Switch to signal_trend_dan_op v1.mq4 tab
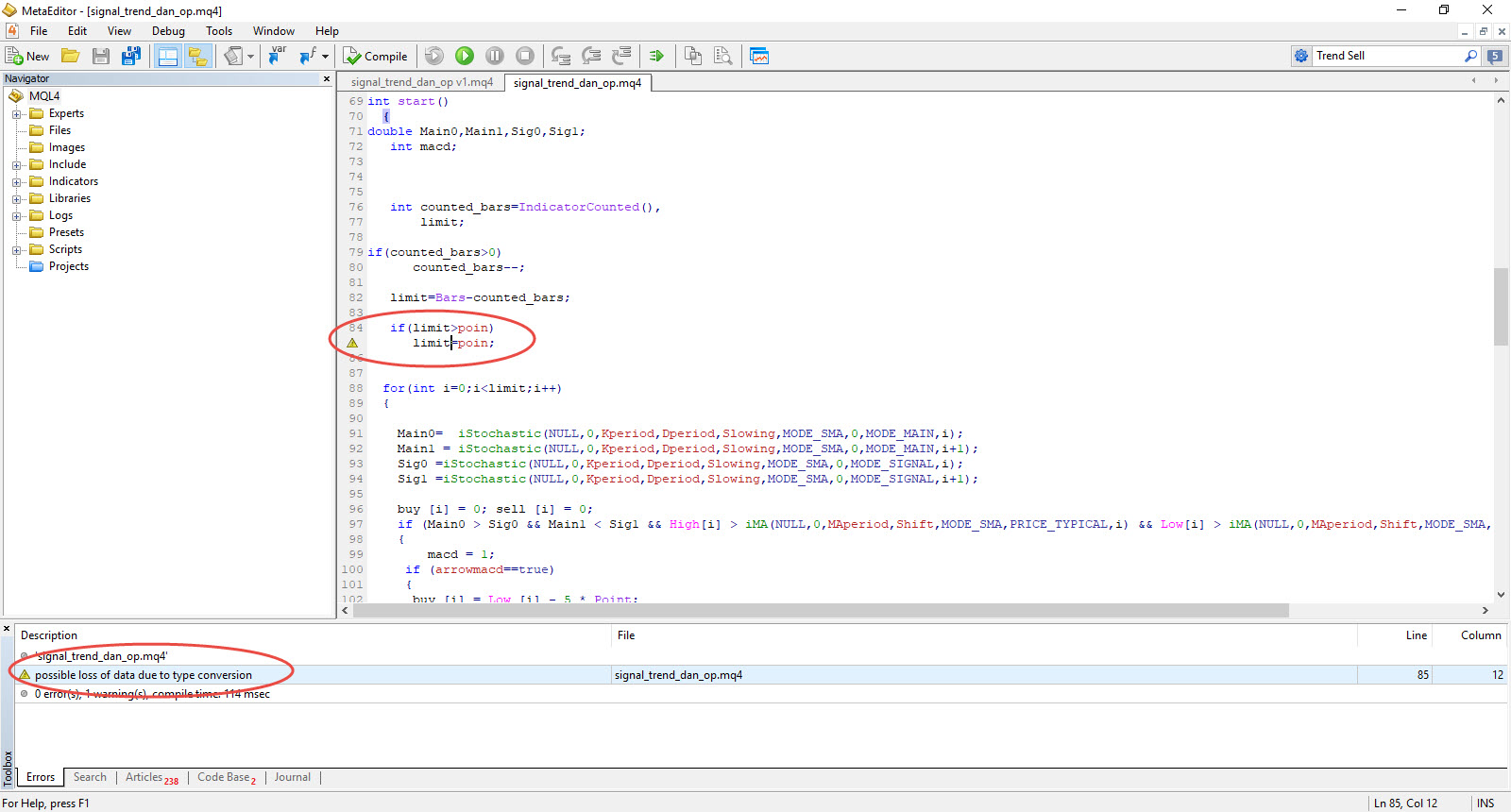 click(x=421, y=83)
